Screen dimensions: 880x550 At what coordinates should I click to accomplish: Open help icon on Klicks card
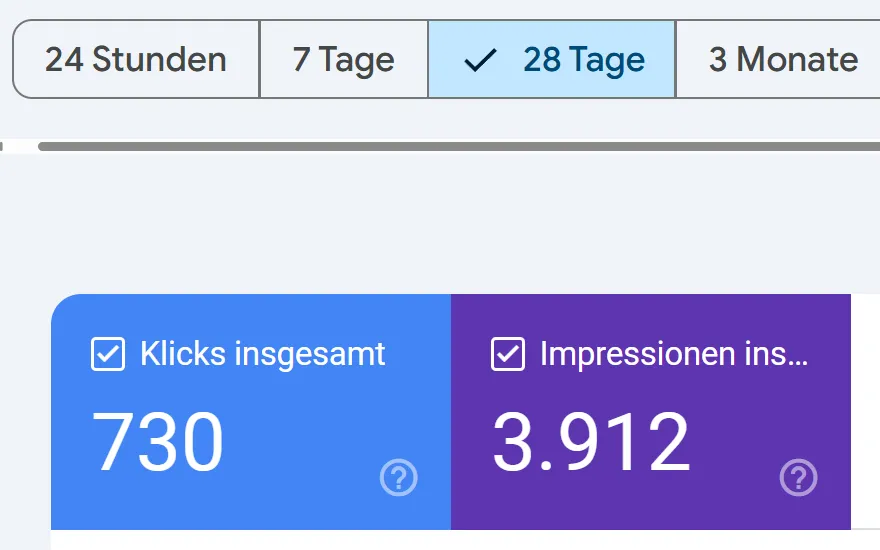(x=398, y=478)
